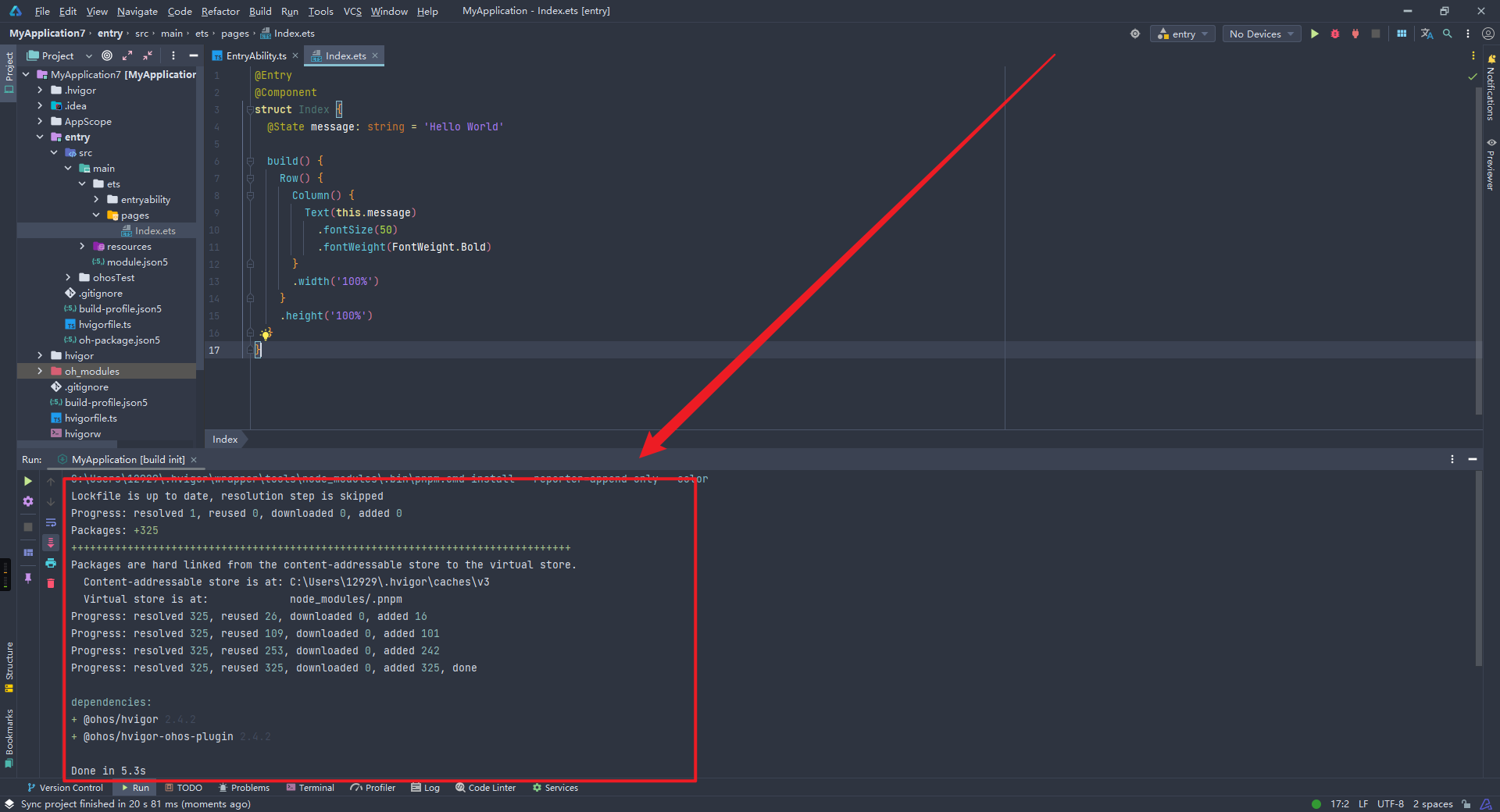Open the Profiler tool window

(373, 788)
